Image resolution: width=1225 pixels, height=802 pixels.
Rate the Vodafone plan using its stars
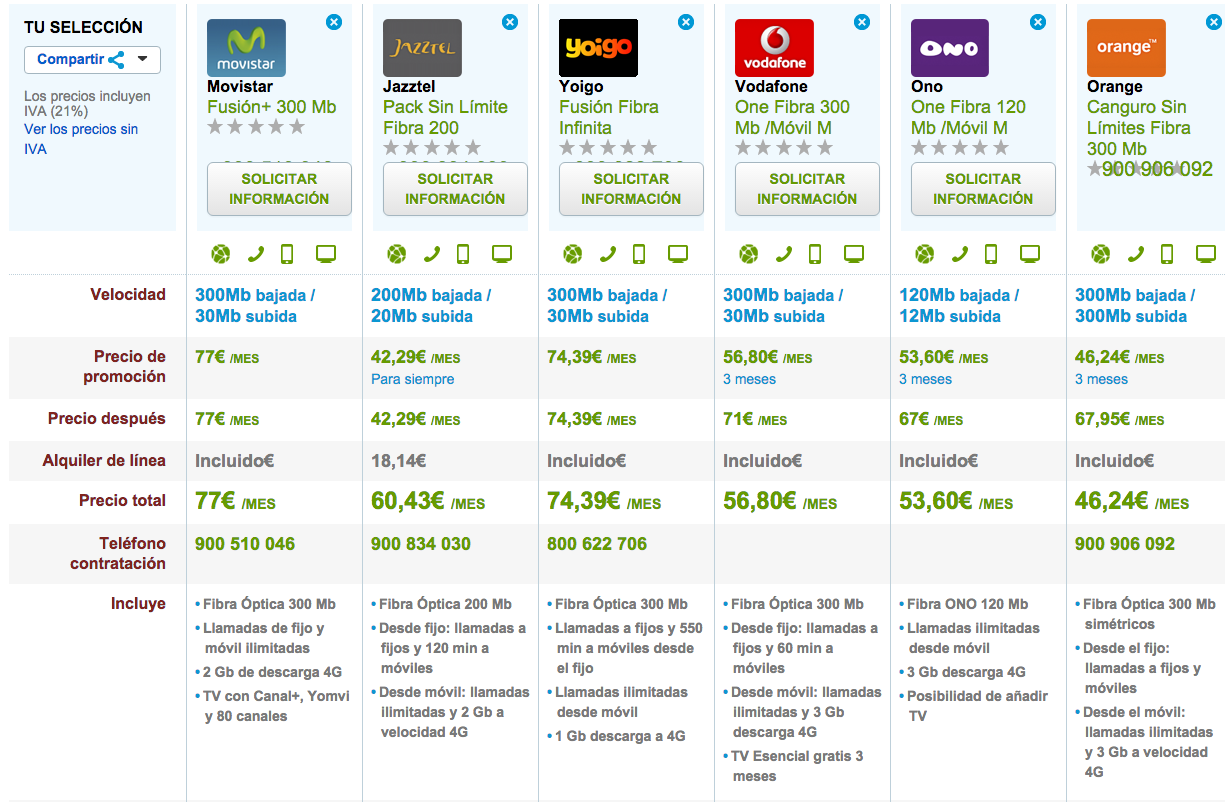pos(783,148)
